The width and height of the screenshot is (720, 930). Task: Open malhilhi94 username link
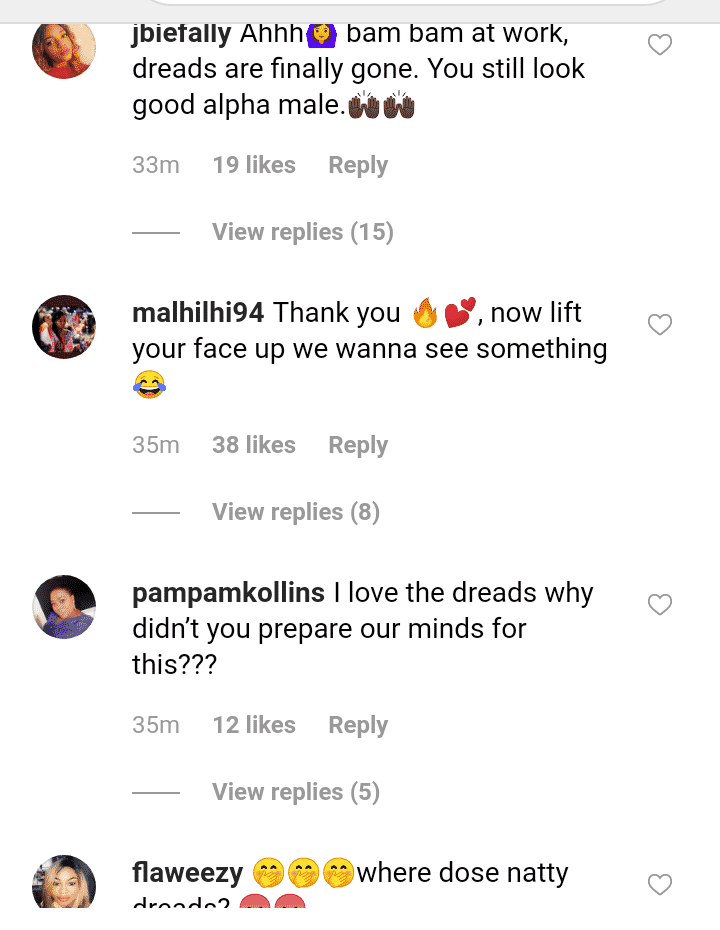pyautogui.click(x=198, y=313)
